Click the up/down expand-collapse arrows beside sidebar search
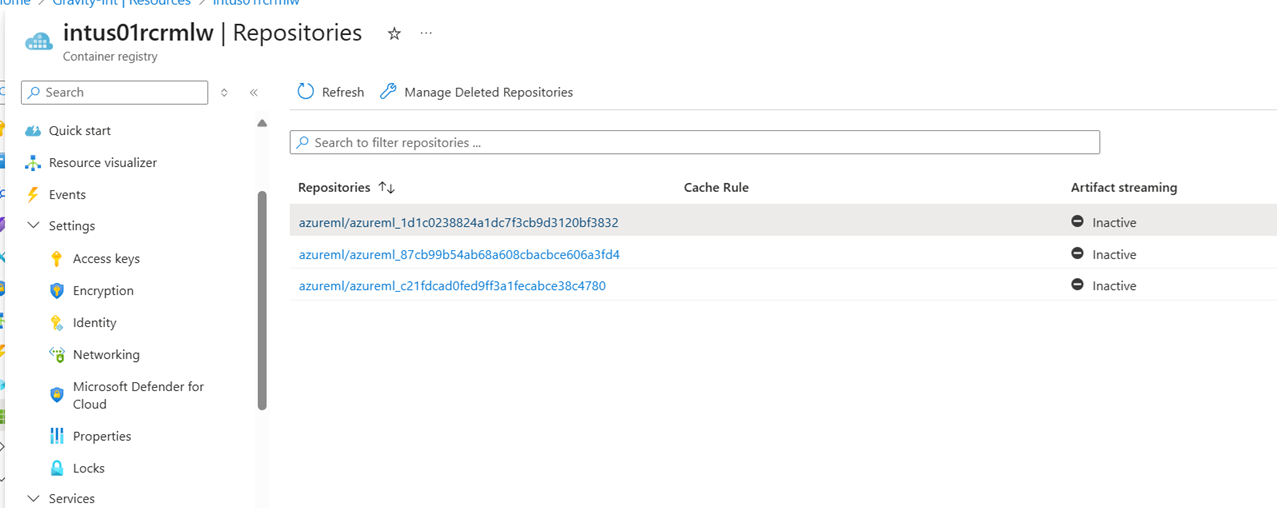The image size is (1277, 508). pyautogui.click(x=224, y=92)
